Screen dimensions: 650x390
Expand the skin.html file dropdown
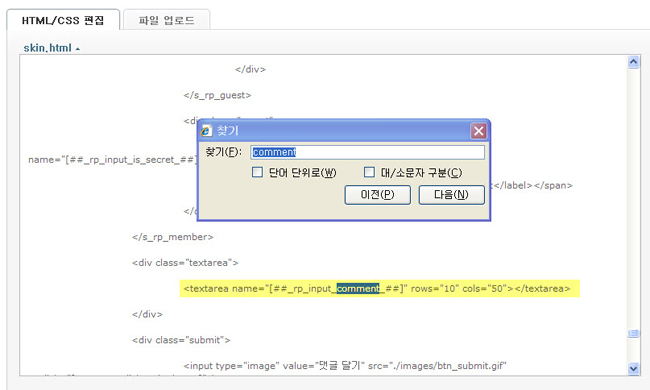[52, 48]
